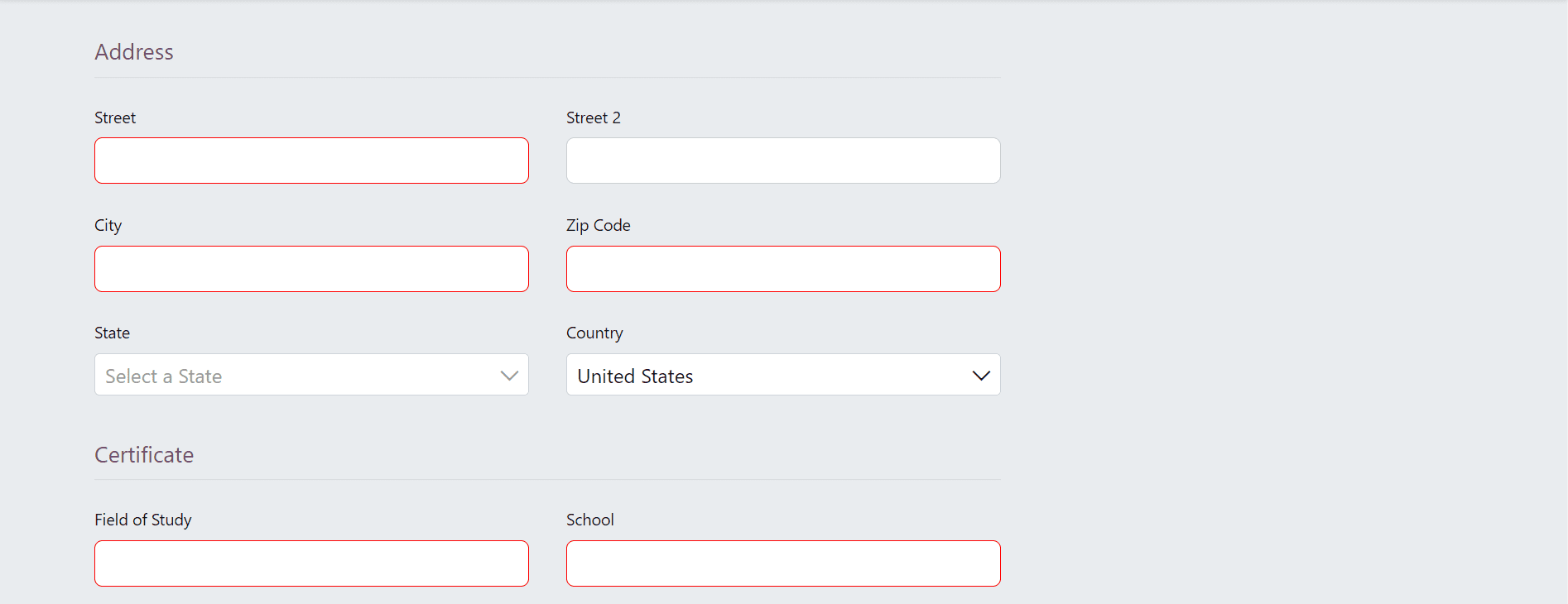Click the Country dropdown chevron arrow
This screenshot has width=1568, height=604.
[981, 376]
